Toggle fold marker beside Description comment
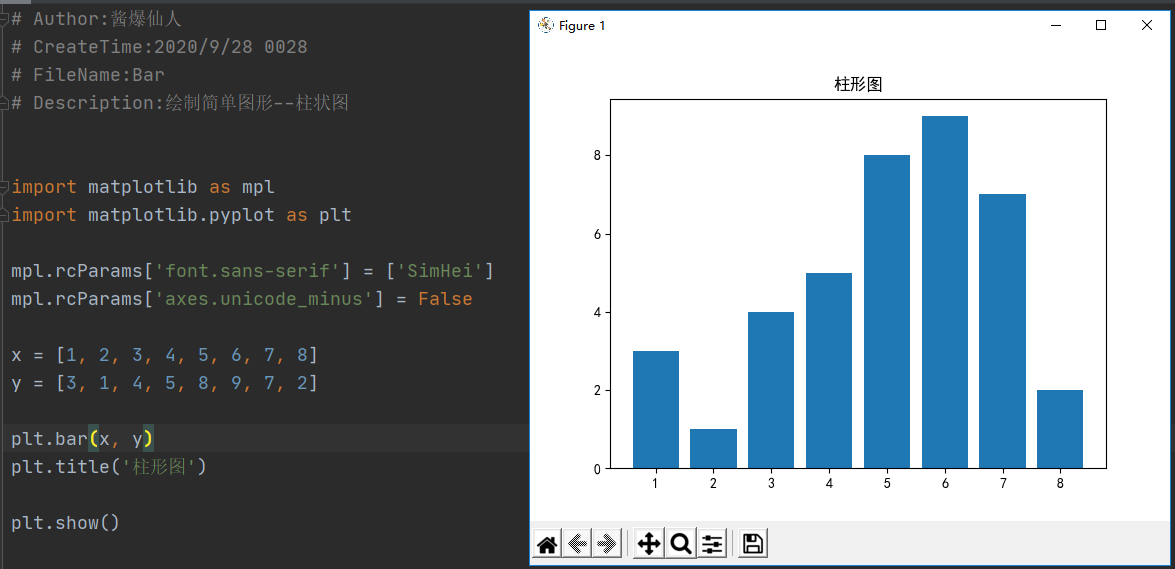The width and height of the screenshot is (1175, 569). (x=4, y=103)
